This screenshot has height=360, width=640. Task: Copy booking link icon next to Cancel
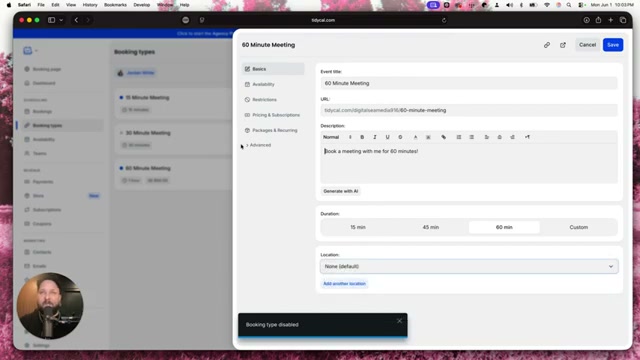tap(547, 45)
